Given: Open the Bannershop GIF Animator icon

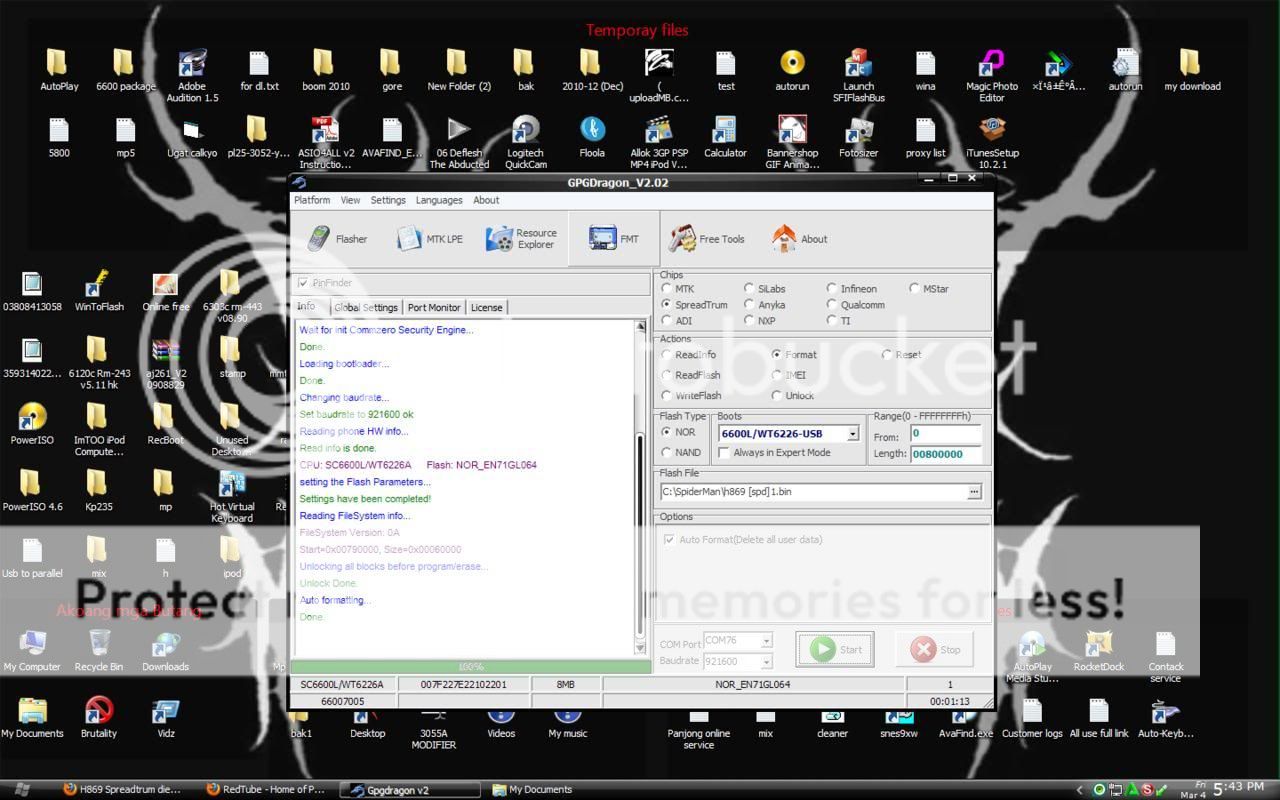Looking at the screenshot, I should [x=792, y=143].
